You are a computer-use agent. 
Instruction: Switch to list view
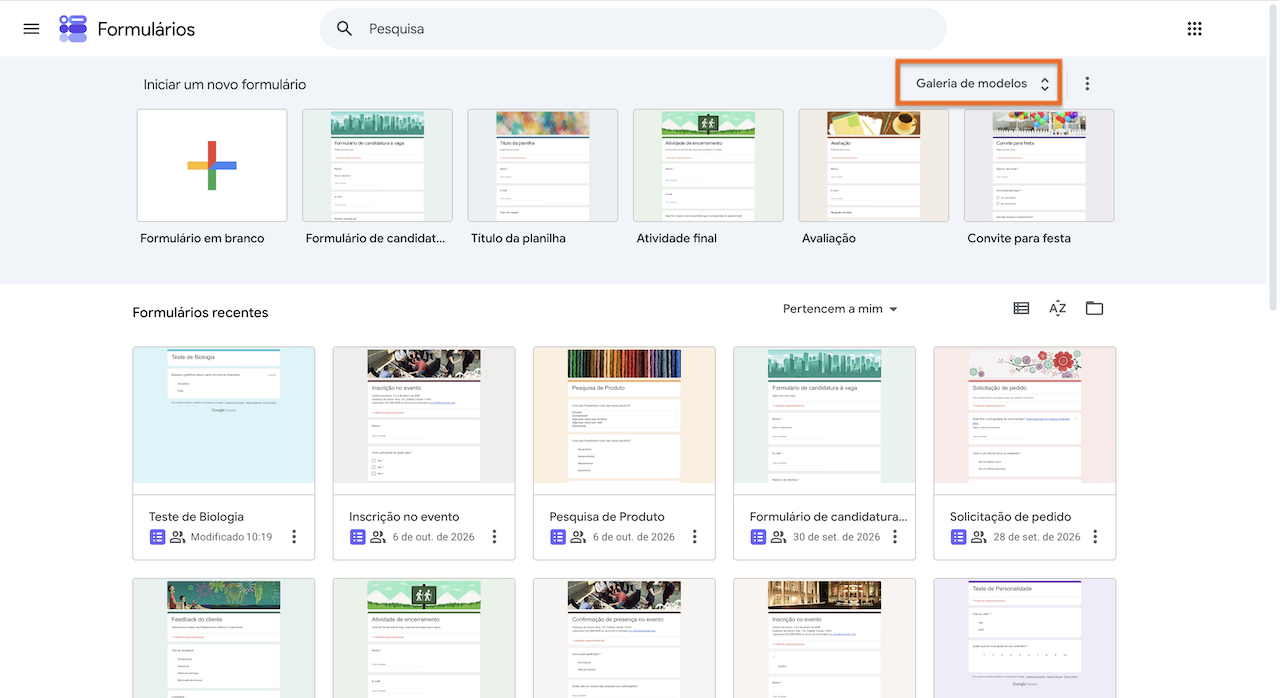pyautogui.click(x=1021, y=309)
